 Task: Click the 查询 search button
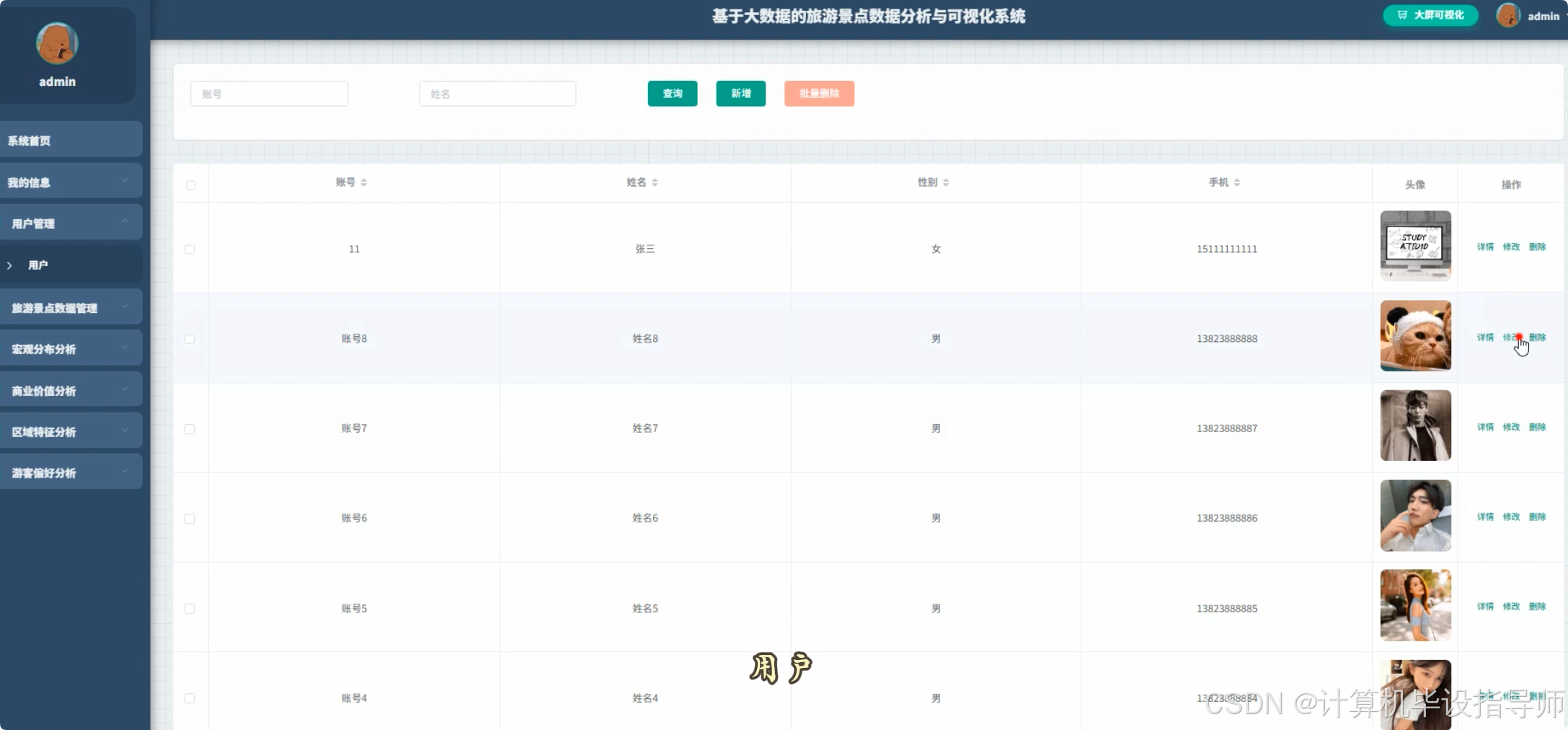point(672,93)
